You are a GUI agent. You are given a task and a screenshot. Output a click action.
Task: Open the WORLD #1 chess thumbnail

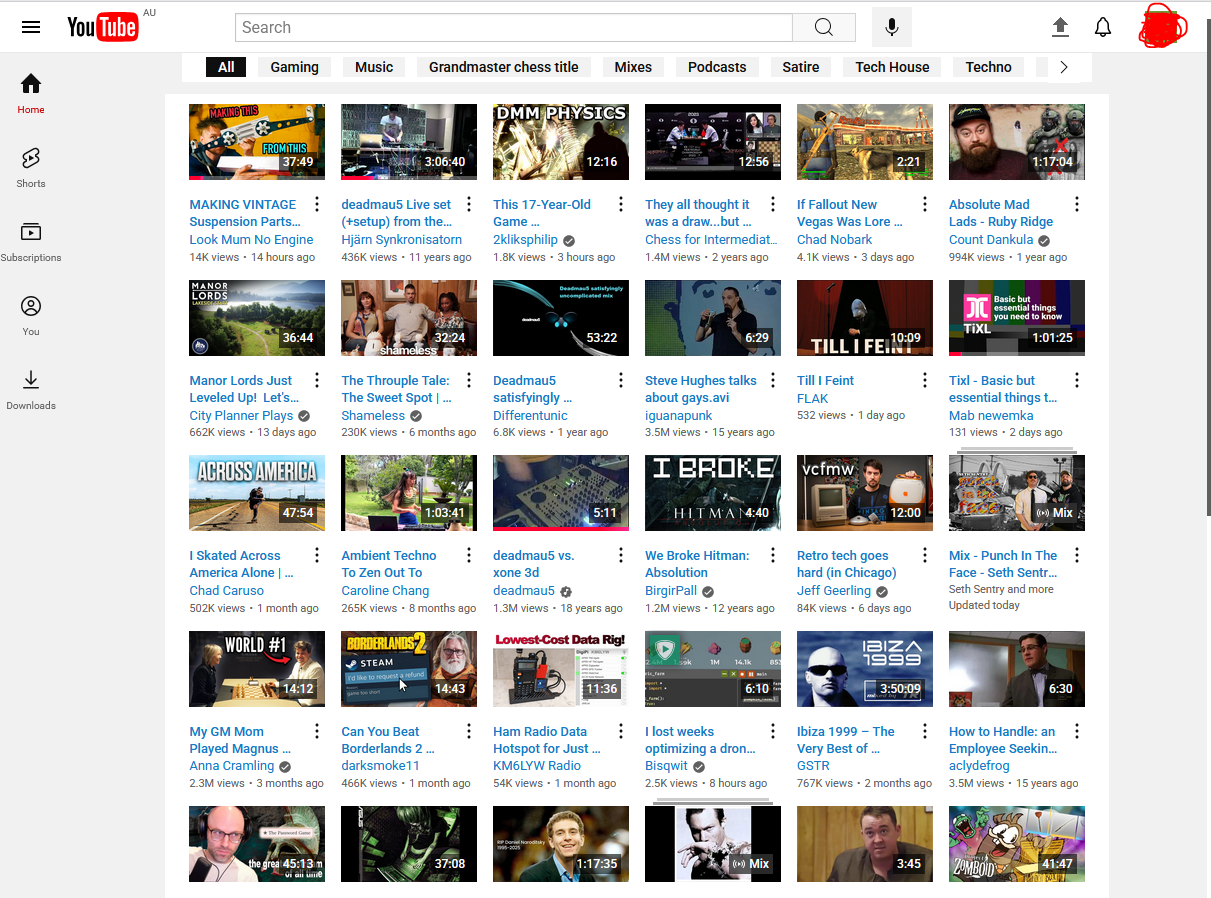click(257, 669)
